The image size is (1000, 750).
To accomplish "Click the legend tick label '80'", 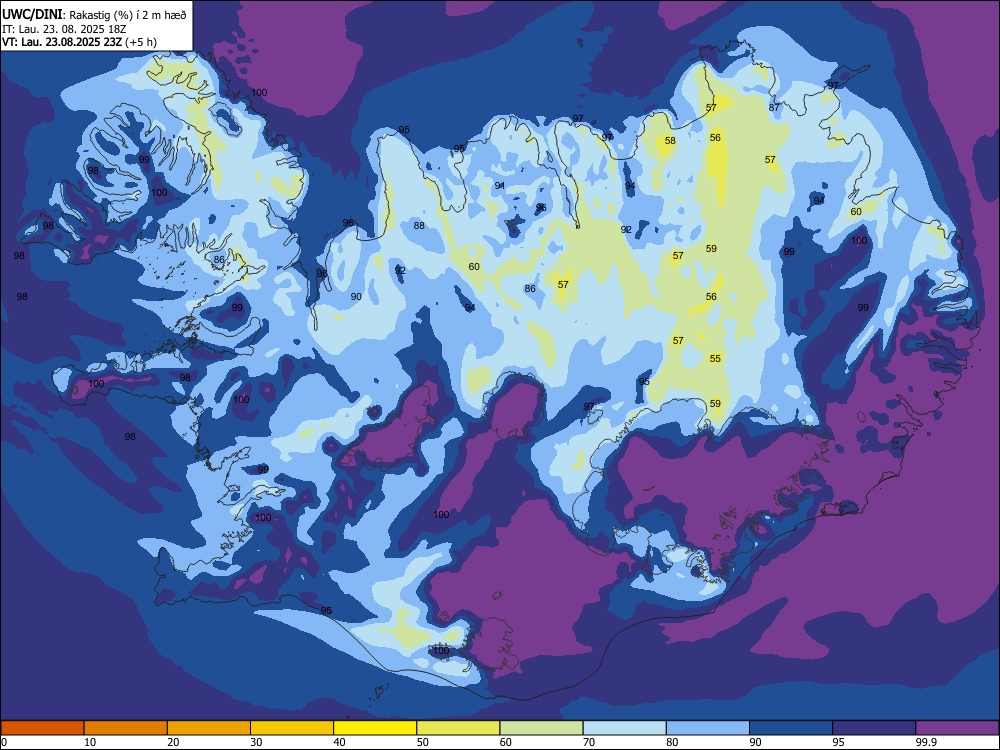I will (x=672, y=742).
